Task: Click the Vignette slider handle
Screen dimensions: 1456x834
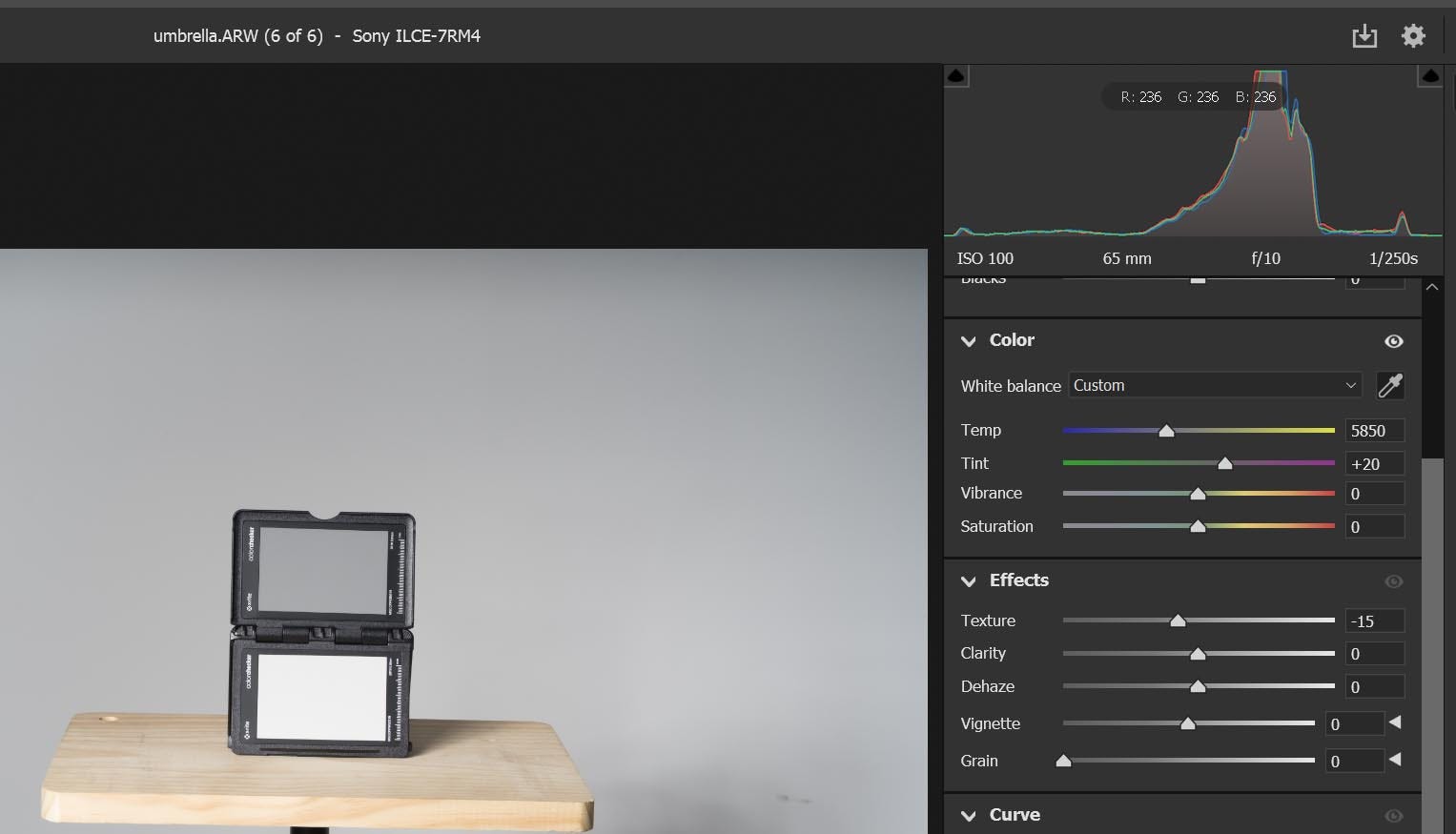Action: coord(1188,724)
